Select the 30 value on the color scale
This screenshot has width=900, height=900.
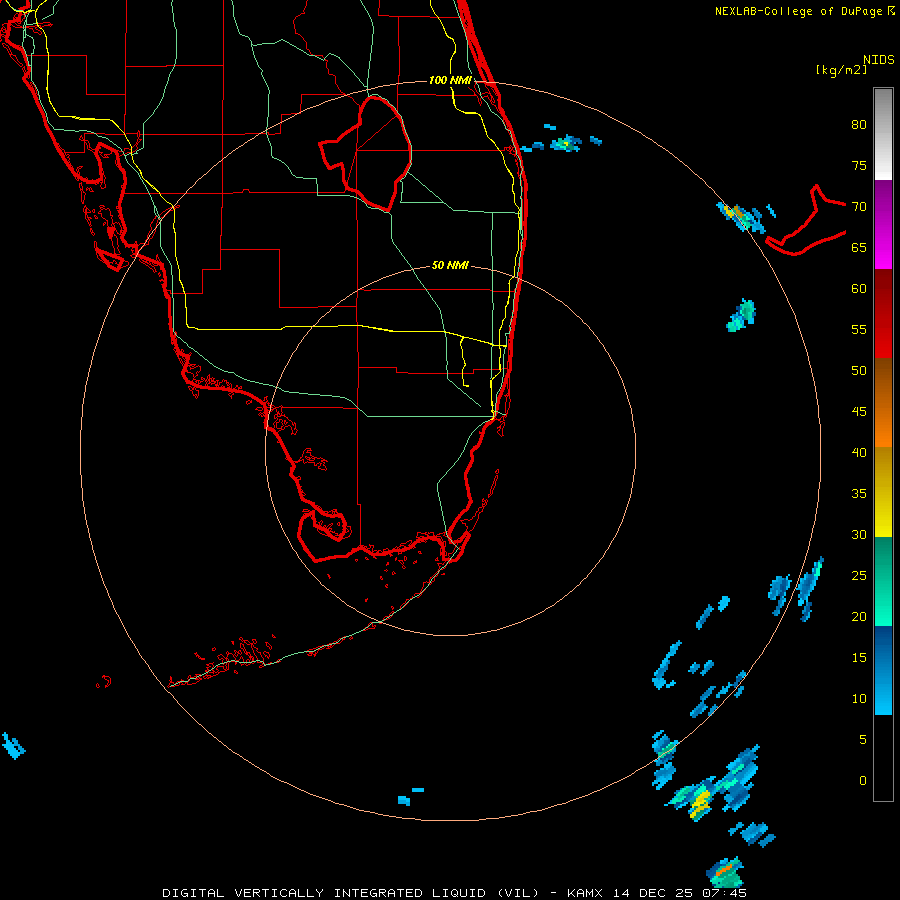[x=859, y=535]
